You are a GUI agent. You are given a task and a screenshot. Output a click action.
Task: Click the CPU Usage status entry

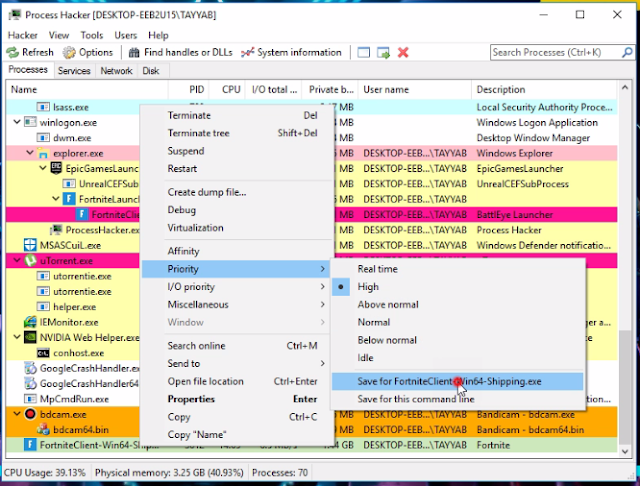click(x=45, y=473)
